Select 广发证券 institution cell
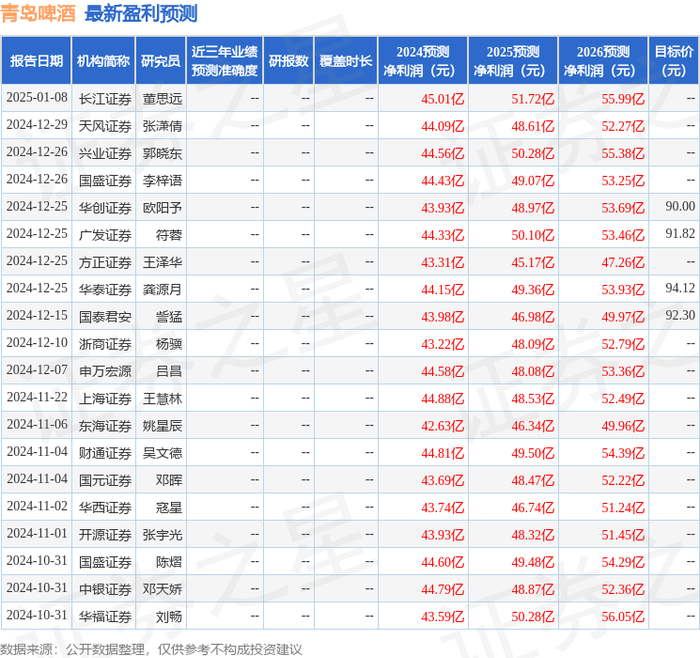The height and width of the screenshot is (658, 700). point(105,235)
